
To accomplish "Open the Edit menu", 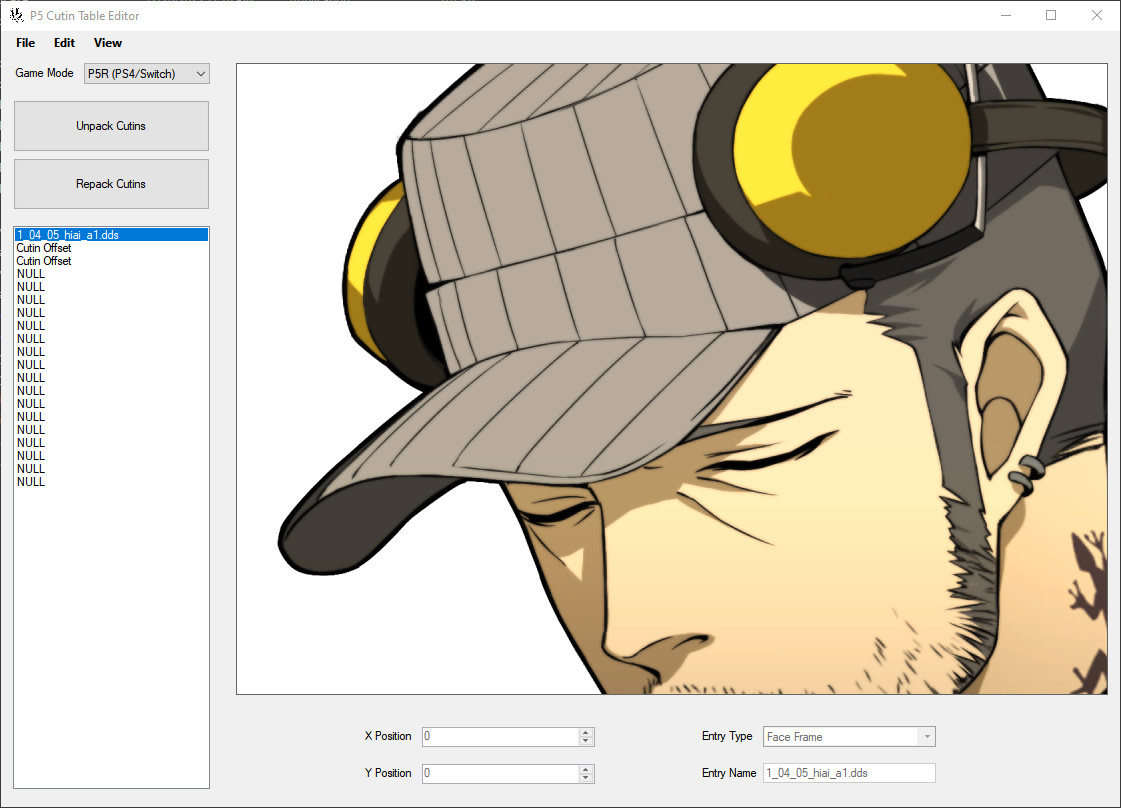I will 63,43.
